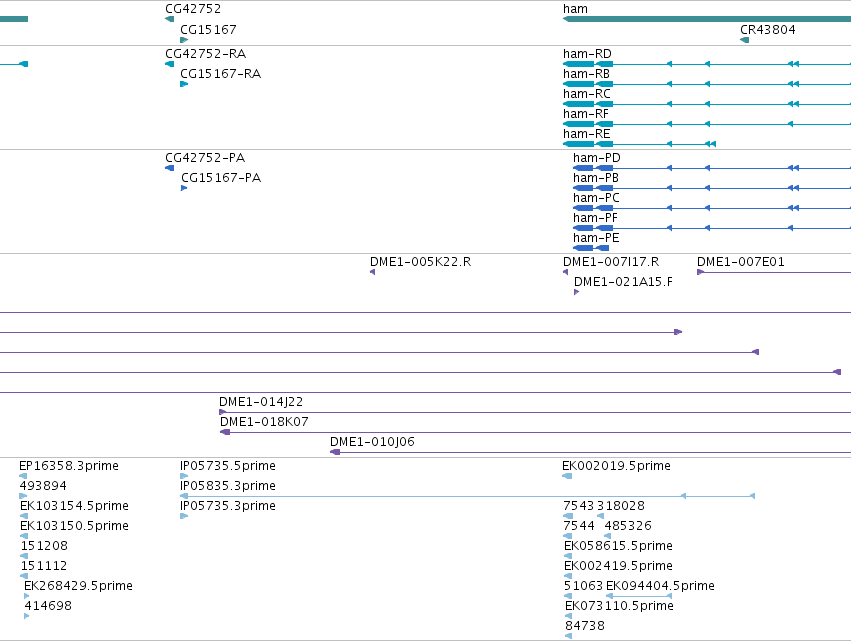Click the CG15167-PA label text
This screenshot has width=851, height=641.
pos(221,177)
